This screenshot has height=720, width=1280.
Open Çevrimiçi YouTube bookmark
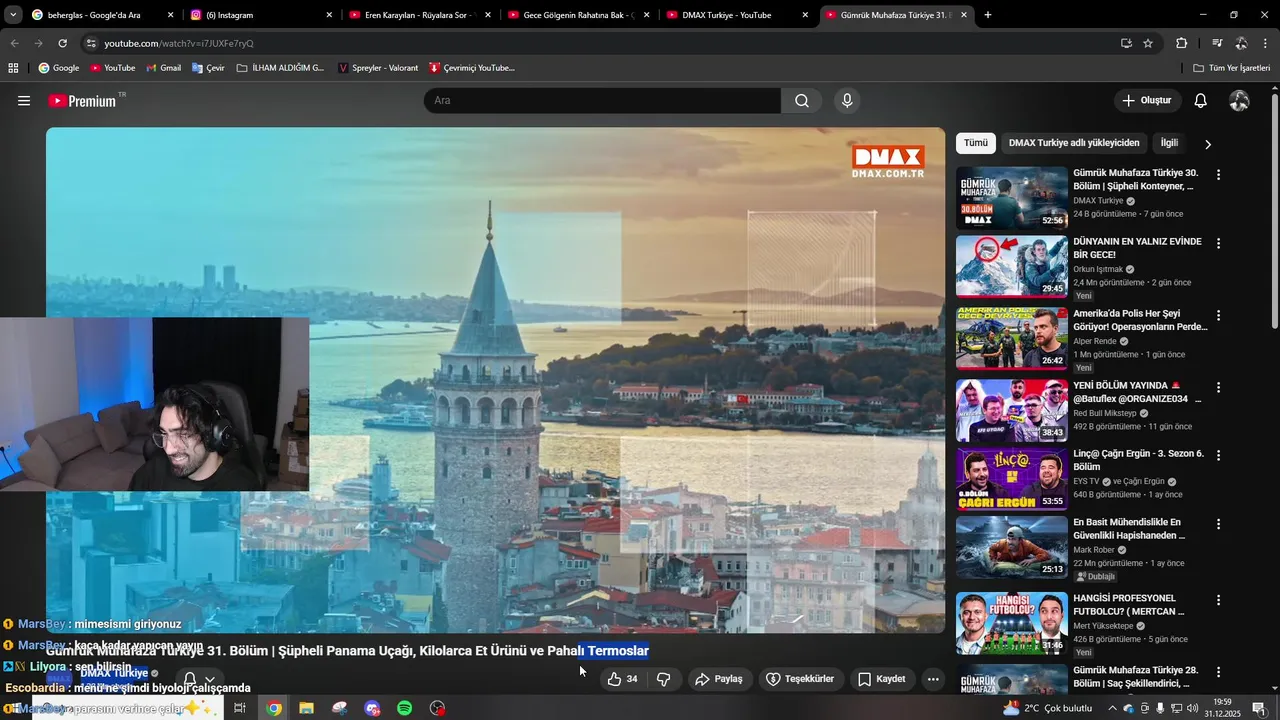(x=471, y=68)
